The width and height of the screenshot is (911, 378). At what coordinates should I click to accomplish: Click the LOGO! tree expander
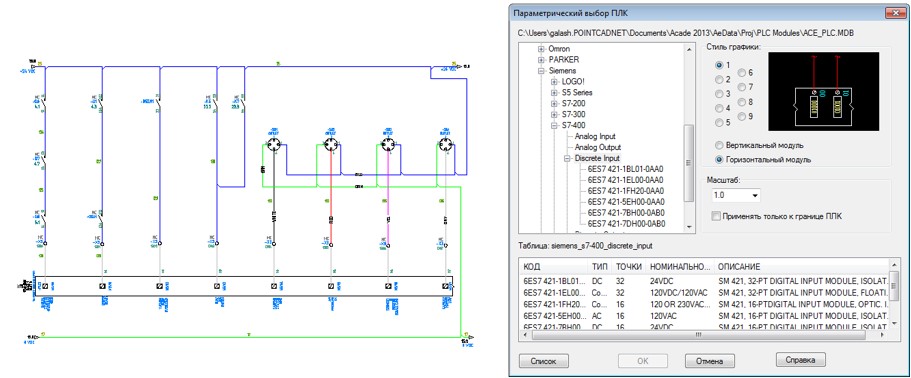click(x=554, y=82)
